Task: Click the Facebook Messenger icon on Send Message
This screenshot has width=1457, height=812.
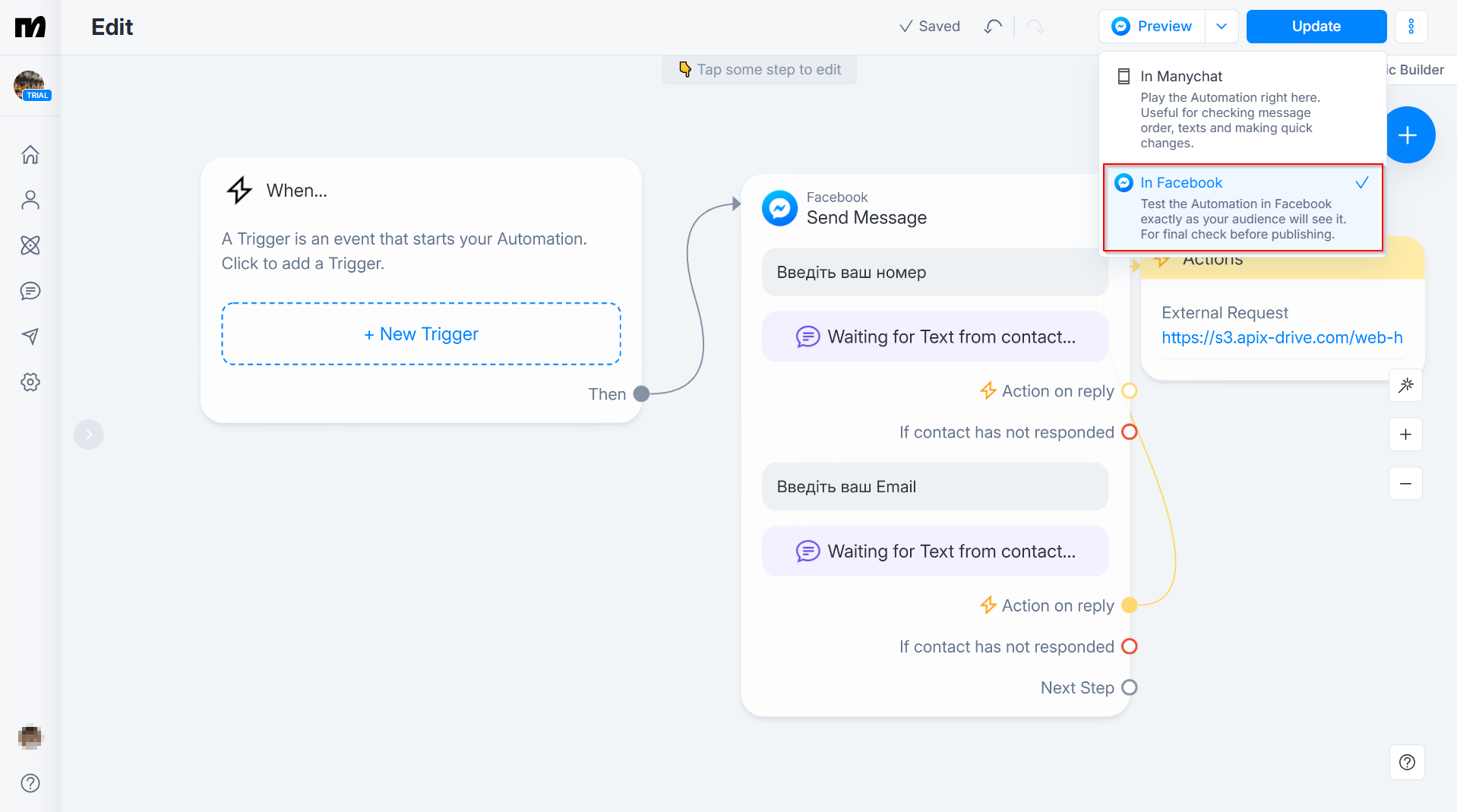Action: pos(780,208)
